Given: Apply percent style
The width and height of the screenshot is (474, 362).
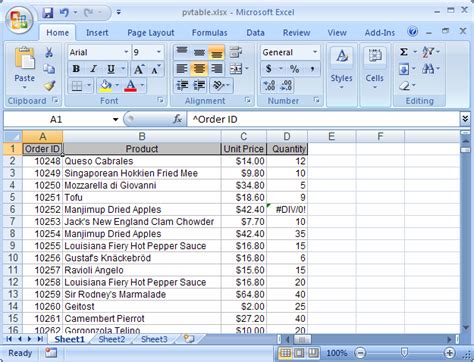Looking at the screenshot, I should click(x=294, y=69).
